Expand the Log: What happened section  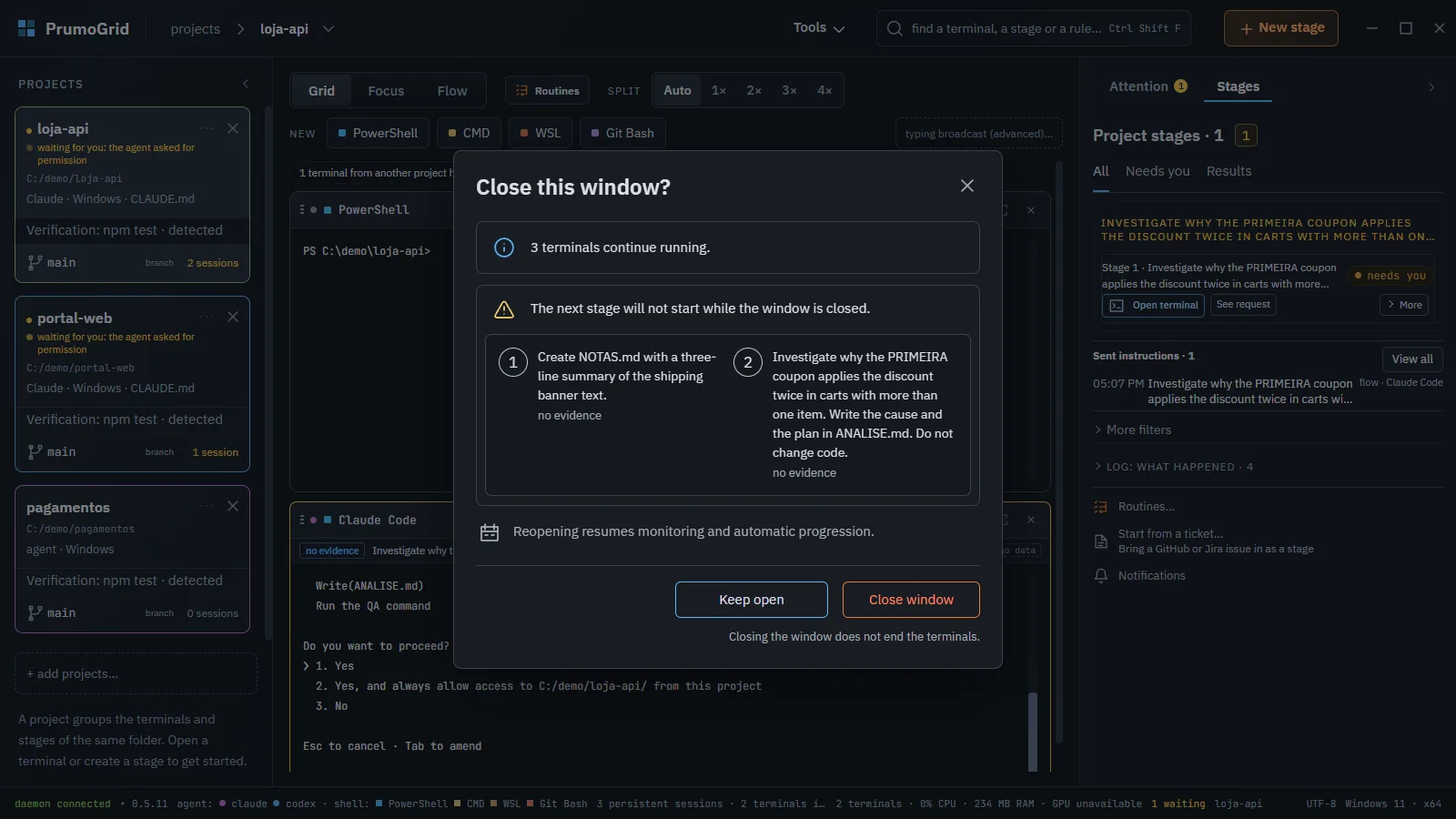pos(1173,467)
